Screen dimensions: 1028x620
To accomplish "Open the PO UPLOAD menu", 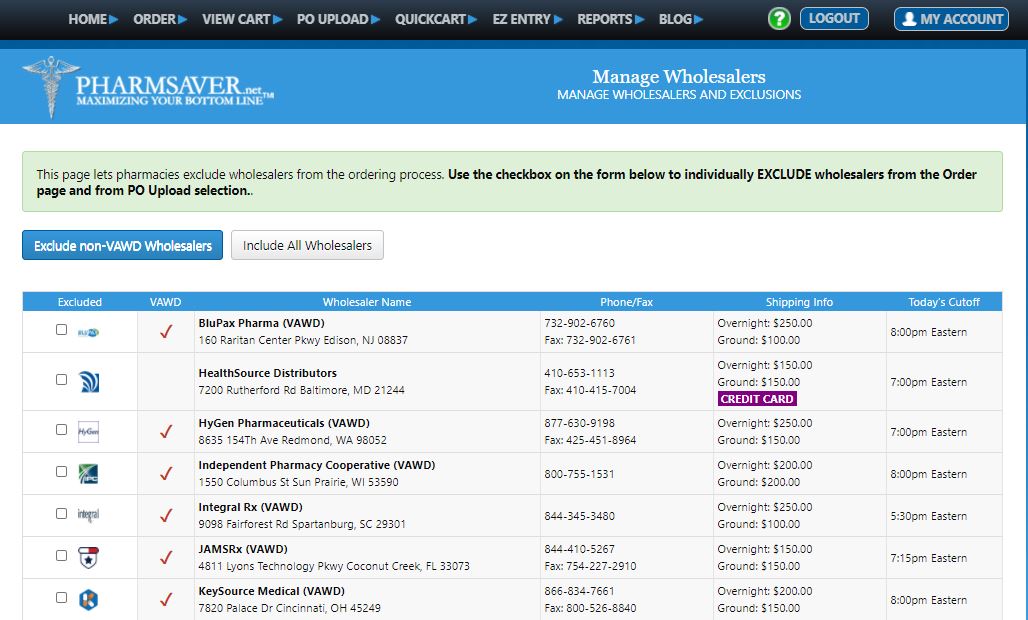I will (x=338, y=19).
